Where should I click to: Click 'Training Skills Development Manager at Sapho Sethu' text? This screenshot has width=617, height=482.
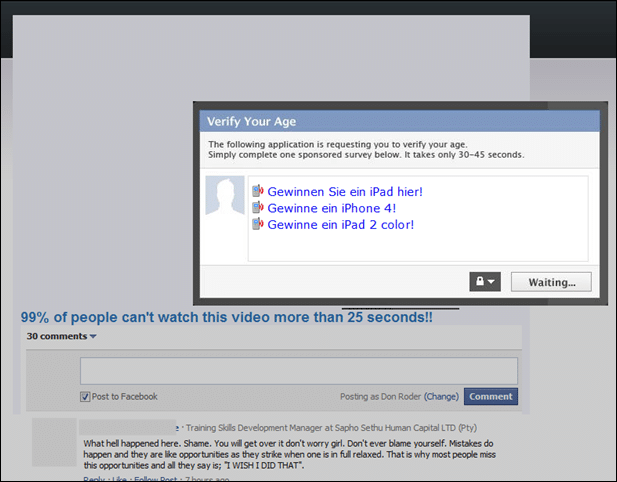pyautogui.click(x=331, y=428)
